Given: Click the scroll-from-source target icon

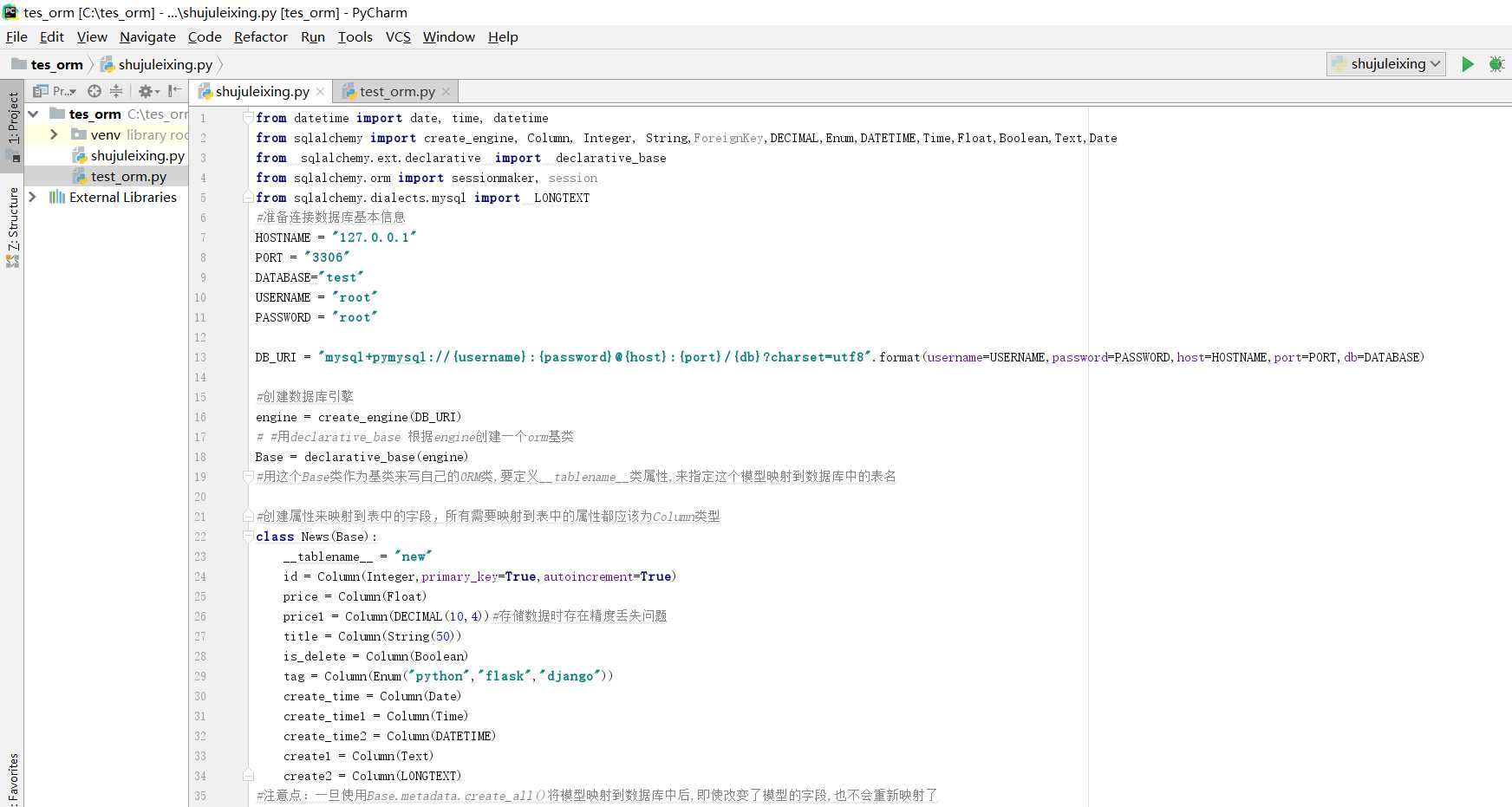Looking at the screenshot, I should [94, 91].
